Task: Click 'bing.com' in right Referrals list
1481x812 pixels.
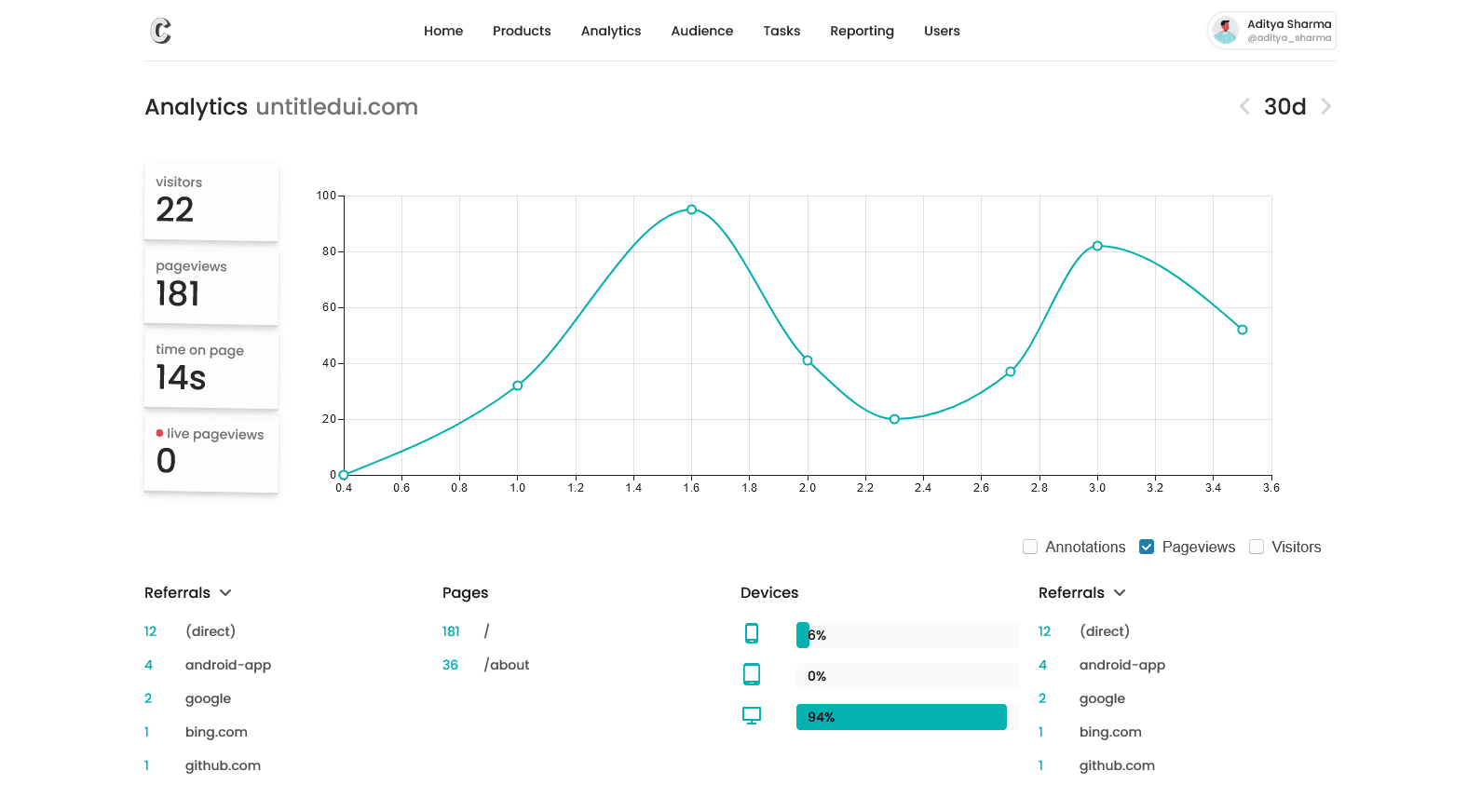Action: coord(1110,732)
